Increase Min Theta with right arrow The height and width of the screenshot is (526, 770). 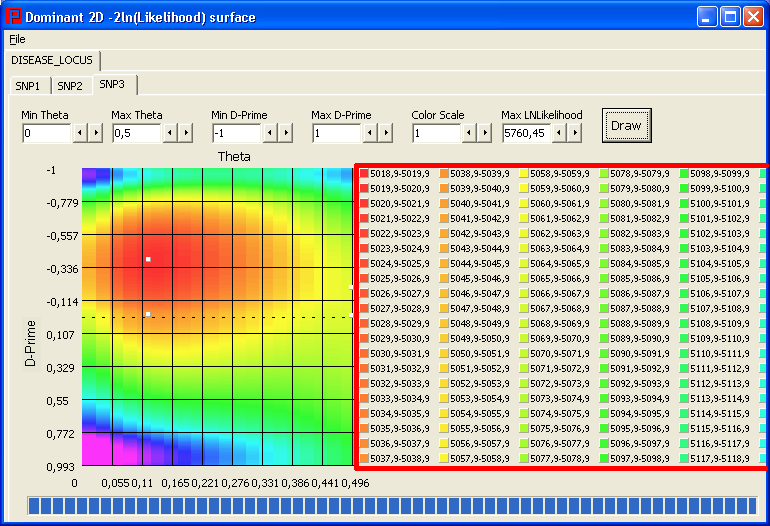[96, 133]
